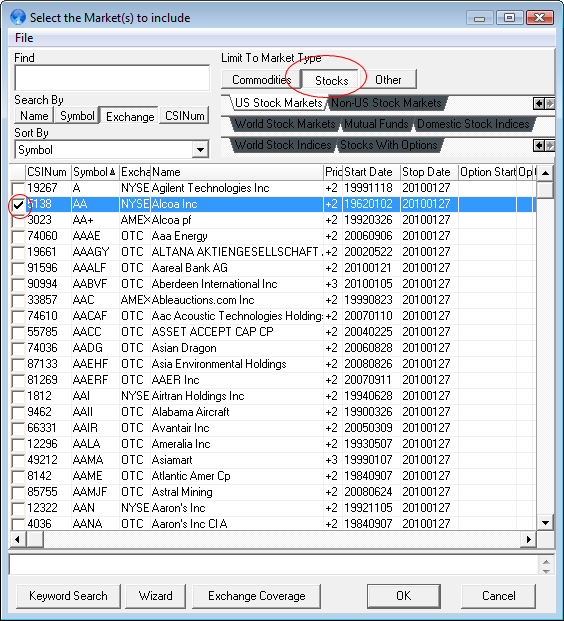Screen dimensions: 564x621
Task: Check the box for Ableauctions.com Inc
Action: (x=18, y=300)
